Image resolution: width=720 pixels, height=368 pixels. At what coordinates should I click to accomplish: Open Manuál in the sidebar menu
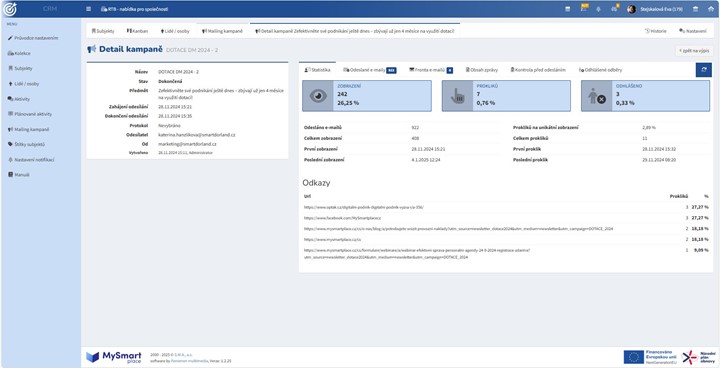point(19,175)
